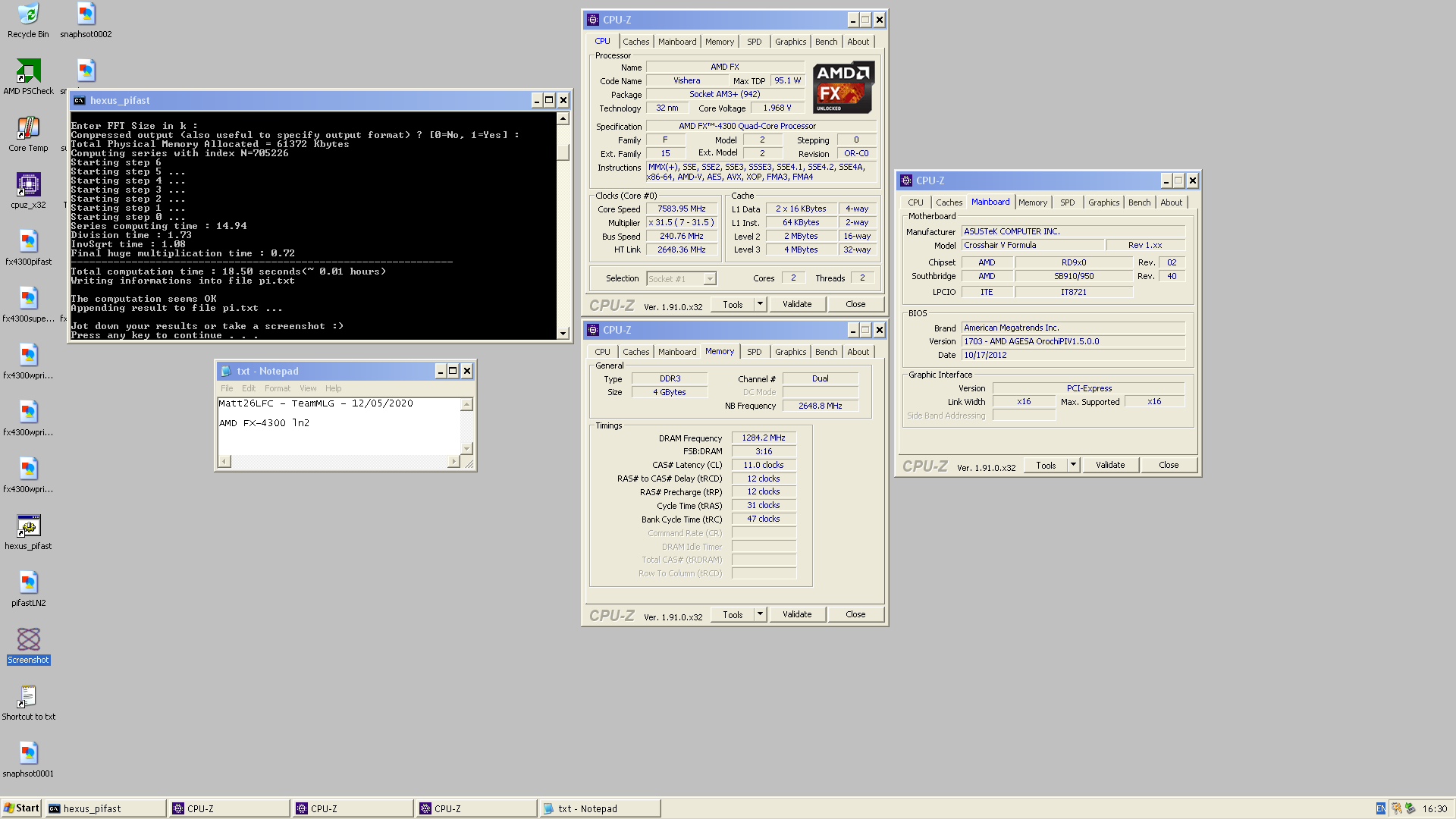Image resolution: width=1456 pixels, height=819 pixels.
Task: Click console scrollbar up arrow
Action: [x=563, y=118]
